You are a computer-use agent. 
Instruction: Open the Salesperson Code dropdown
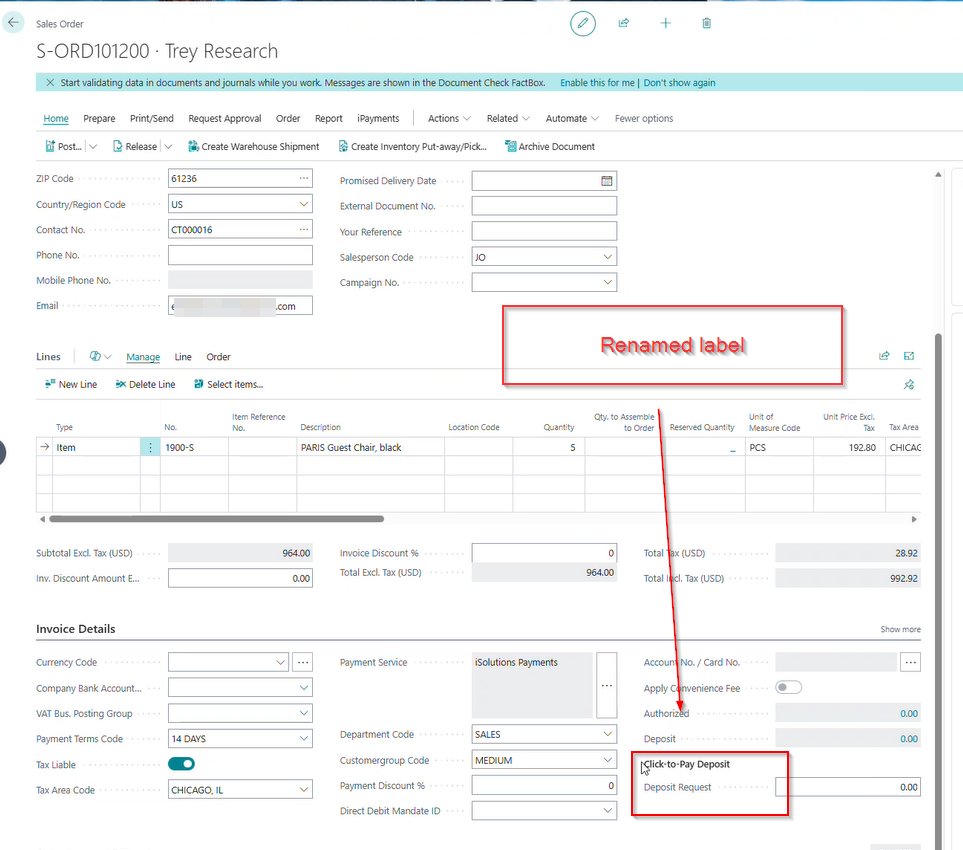coord(609,257)
